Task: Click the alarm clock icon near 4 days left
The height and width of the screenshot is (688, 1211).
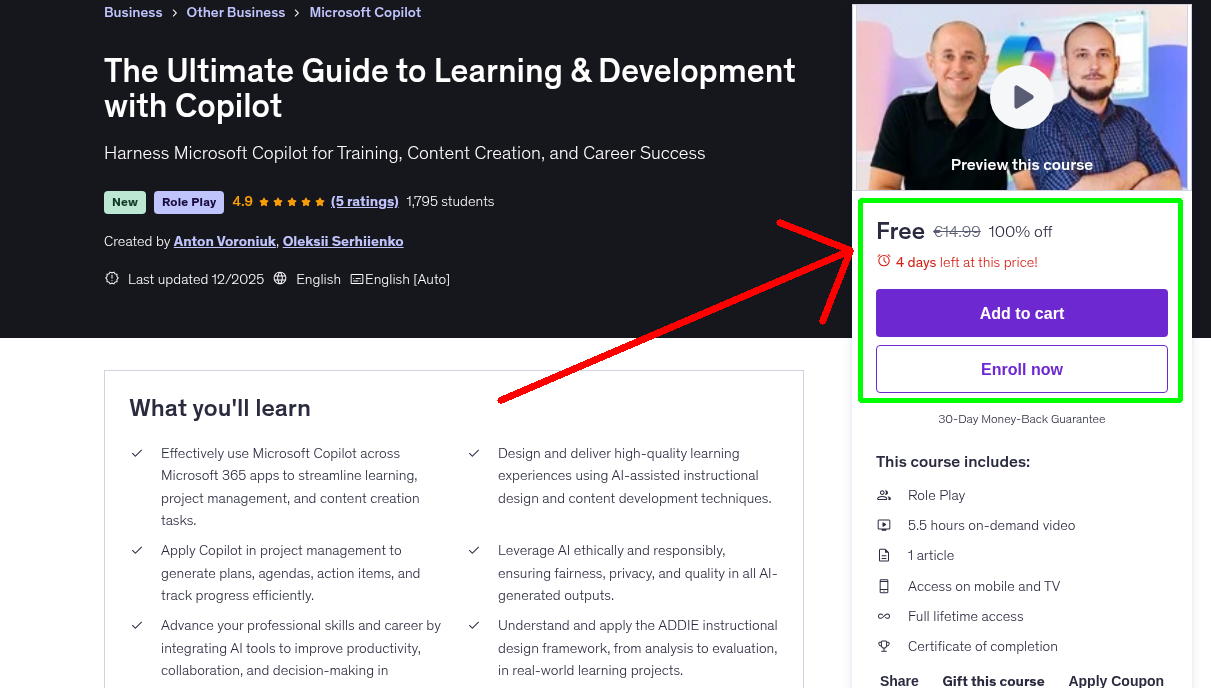Action: [883, 260]
